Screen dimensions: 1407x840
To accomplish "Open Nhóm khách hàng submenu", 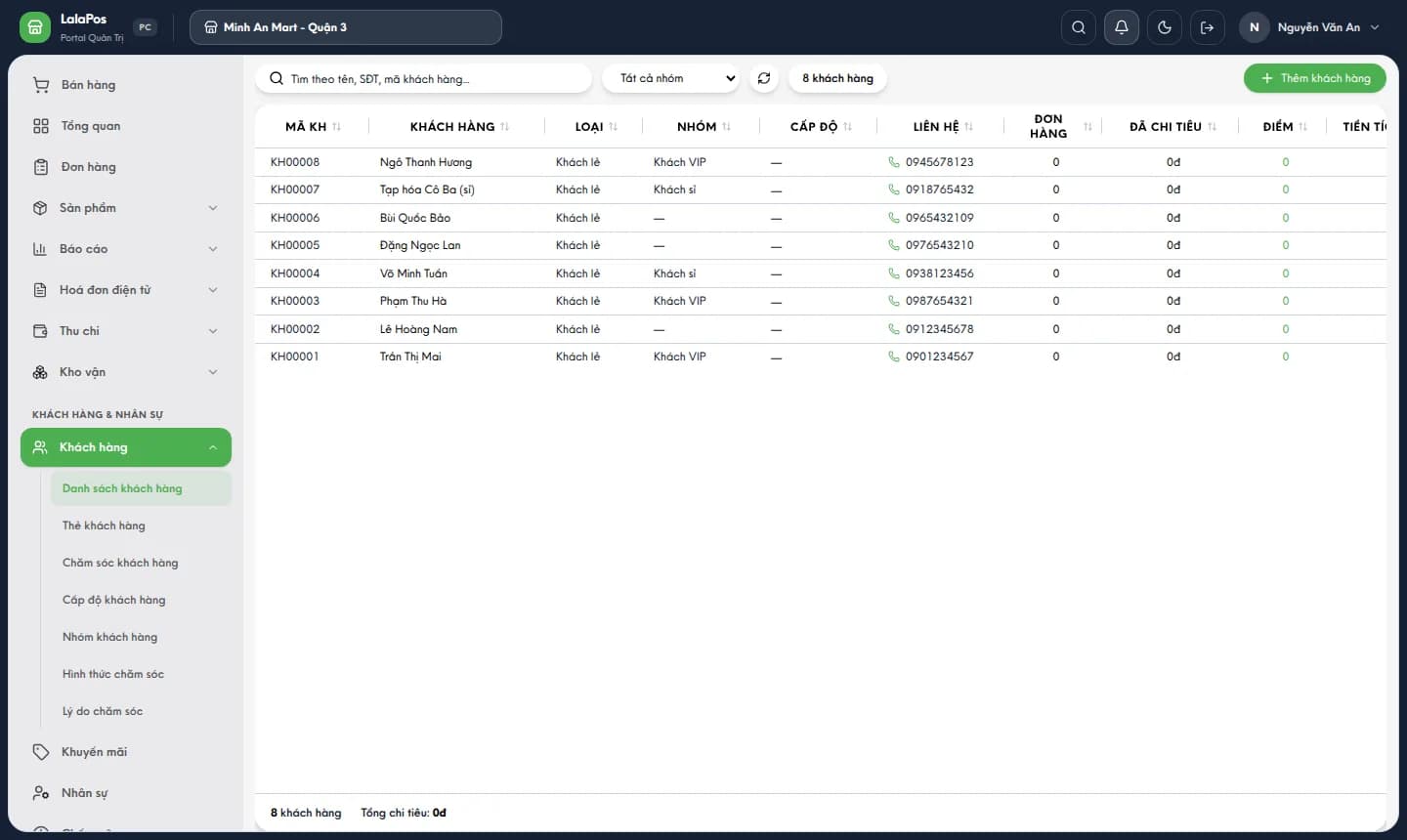I will pos(141,637).
